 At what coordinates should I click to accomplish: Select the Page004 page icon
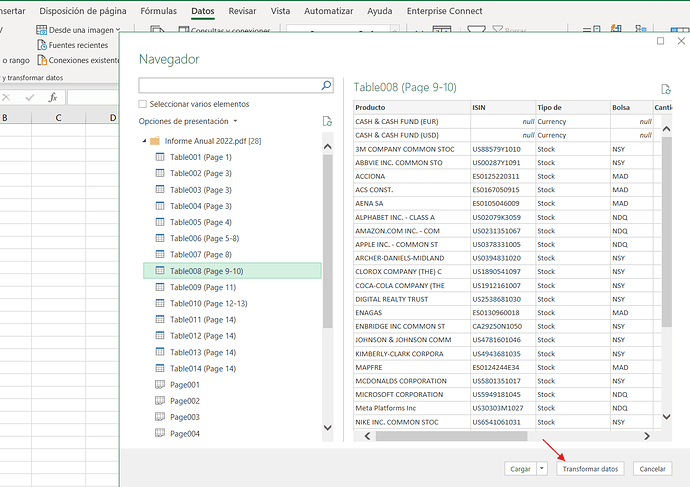click(160, 433)
